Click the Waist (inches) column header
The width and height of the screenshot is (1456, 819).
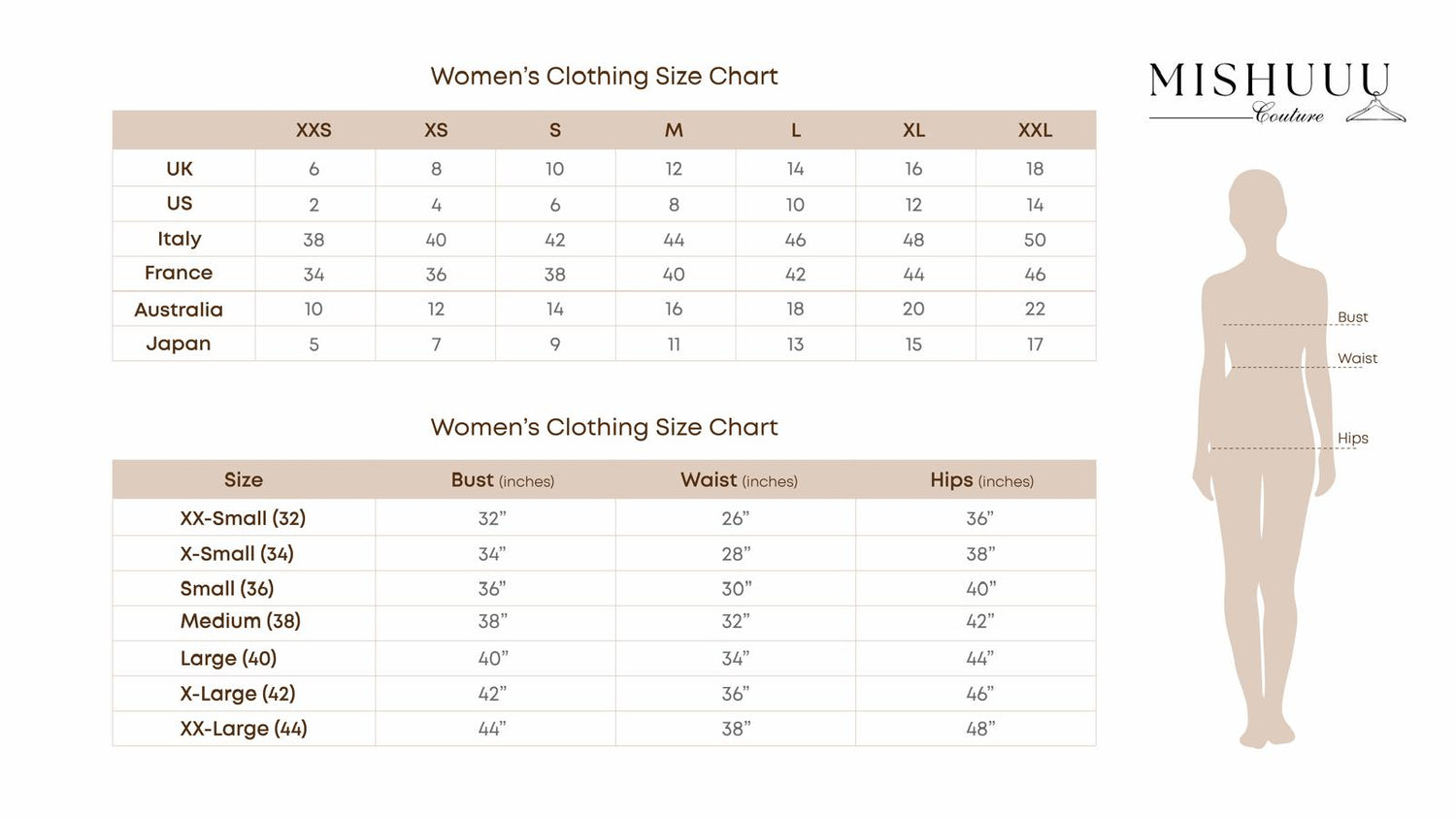739,480
